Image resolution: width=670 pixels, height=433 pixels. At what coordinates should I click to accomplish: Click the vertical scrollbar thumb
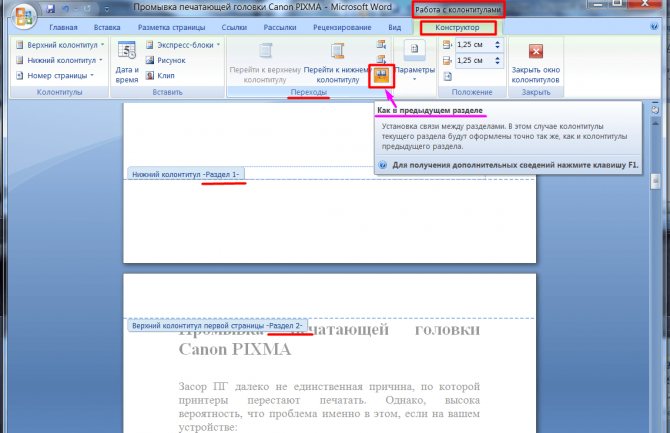click(655, 181)
